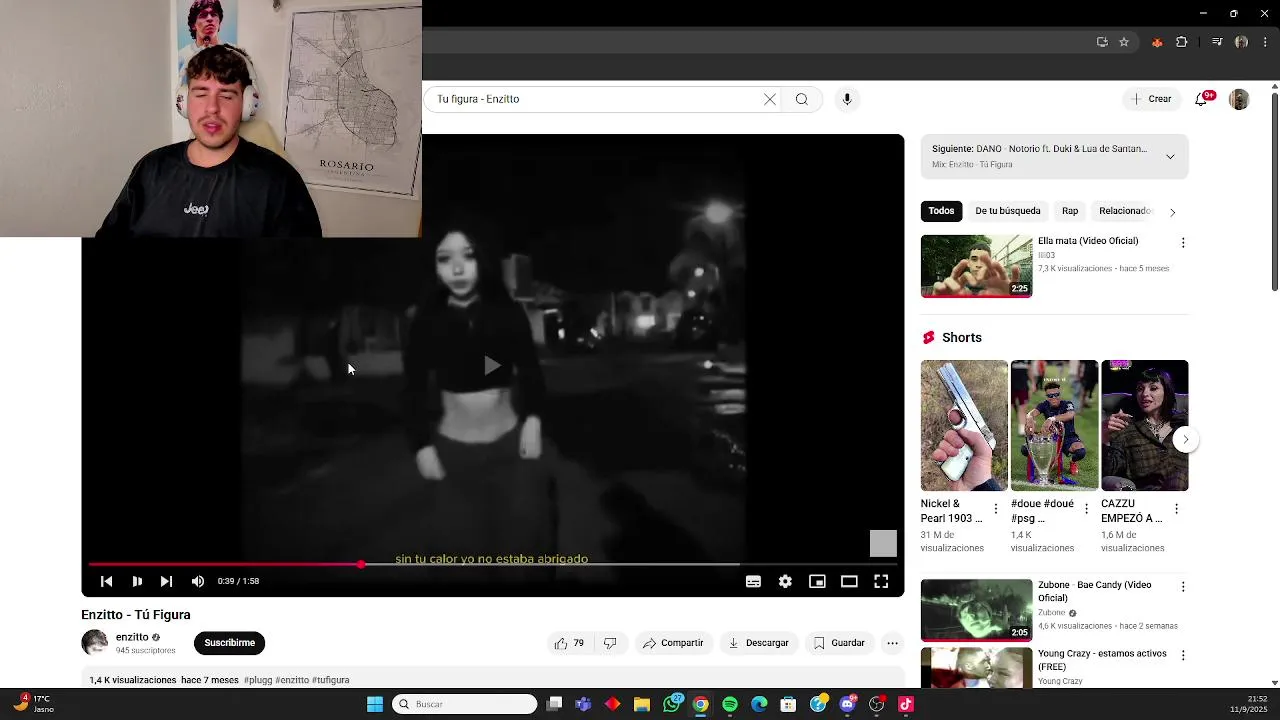This screenshot has width=1280, height=720.
Task: Open Zubone Bae Candy video thumbnail
Action: [x=976, y=610]
